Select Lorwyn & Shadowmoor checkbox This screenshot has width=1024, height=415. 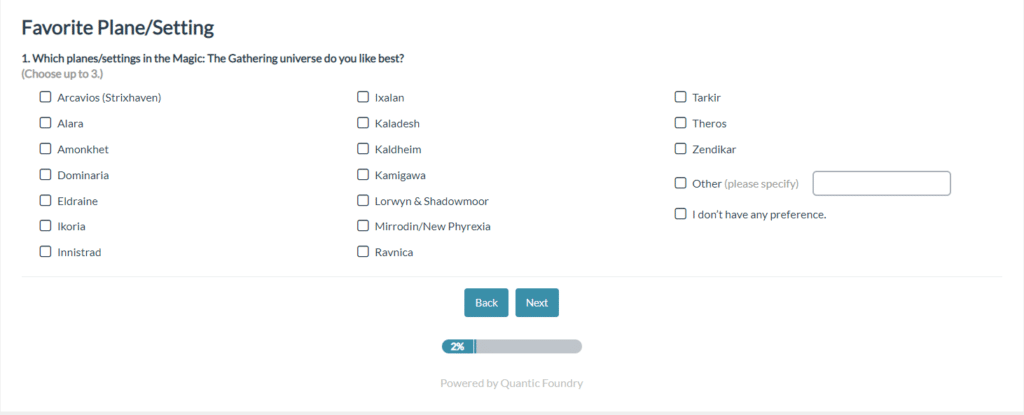point(363,201)
